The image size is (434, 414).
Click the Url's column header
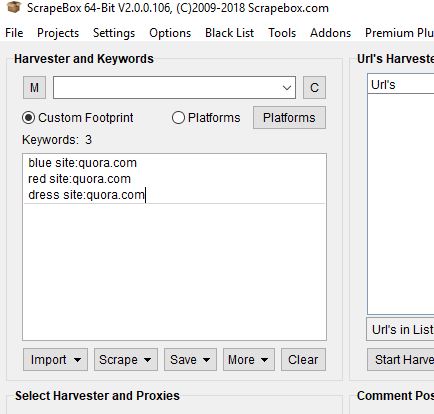click(x=401, y=85)
